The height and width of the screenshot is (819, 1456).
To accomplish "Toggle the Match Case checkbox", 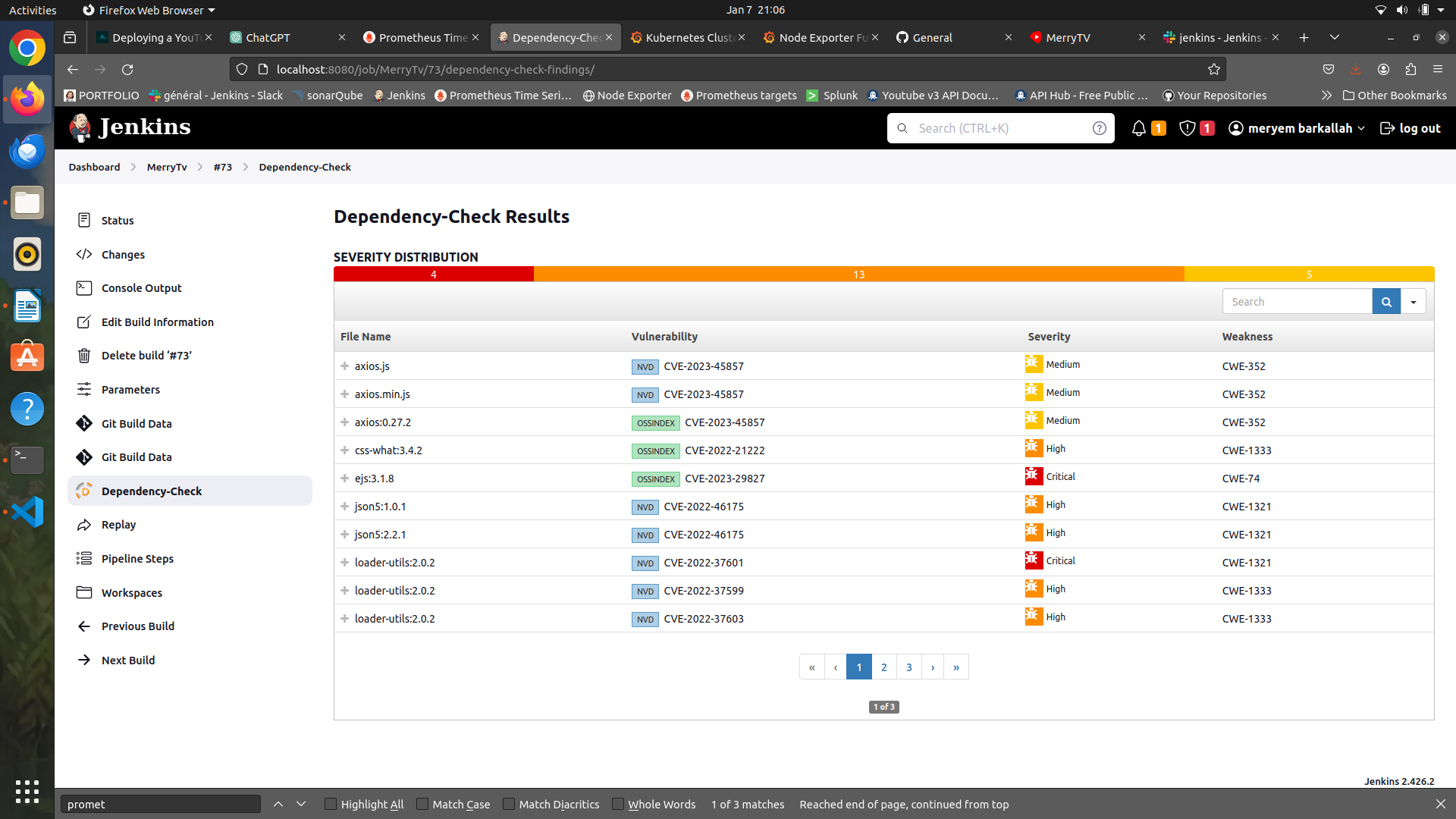I will (x=422, y=804).
